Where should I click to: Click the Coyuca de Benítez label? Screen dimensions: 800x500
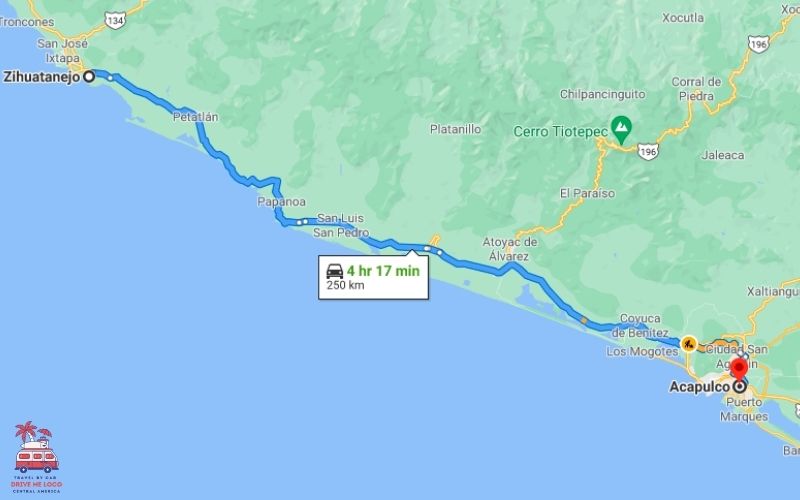(x=640, y=326)
